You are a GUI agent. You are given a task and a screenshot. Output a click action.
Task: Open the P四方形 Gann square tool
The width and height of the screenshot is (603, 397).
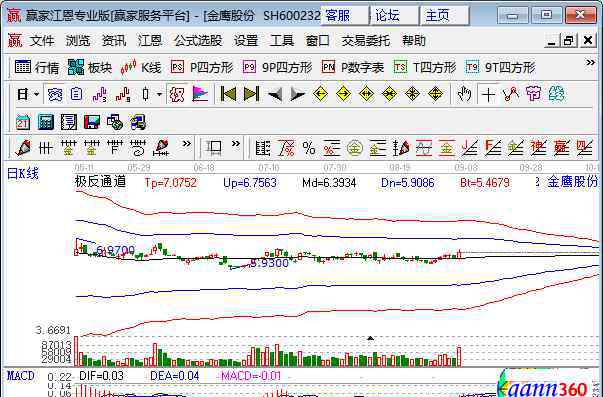[202, 68]
